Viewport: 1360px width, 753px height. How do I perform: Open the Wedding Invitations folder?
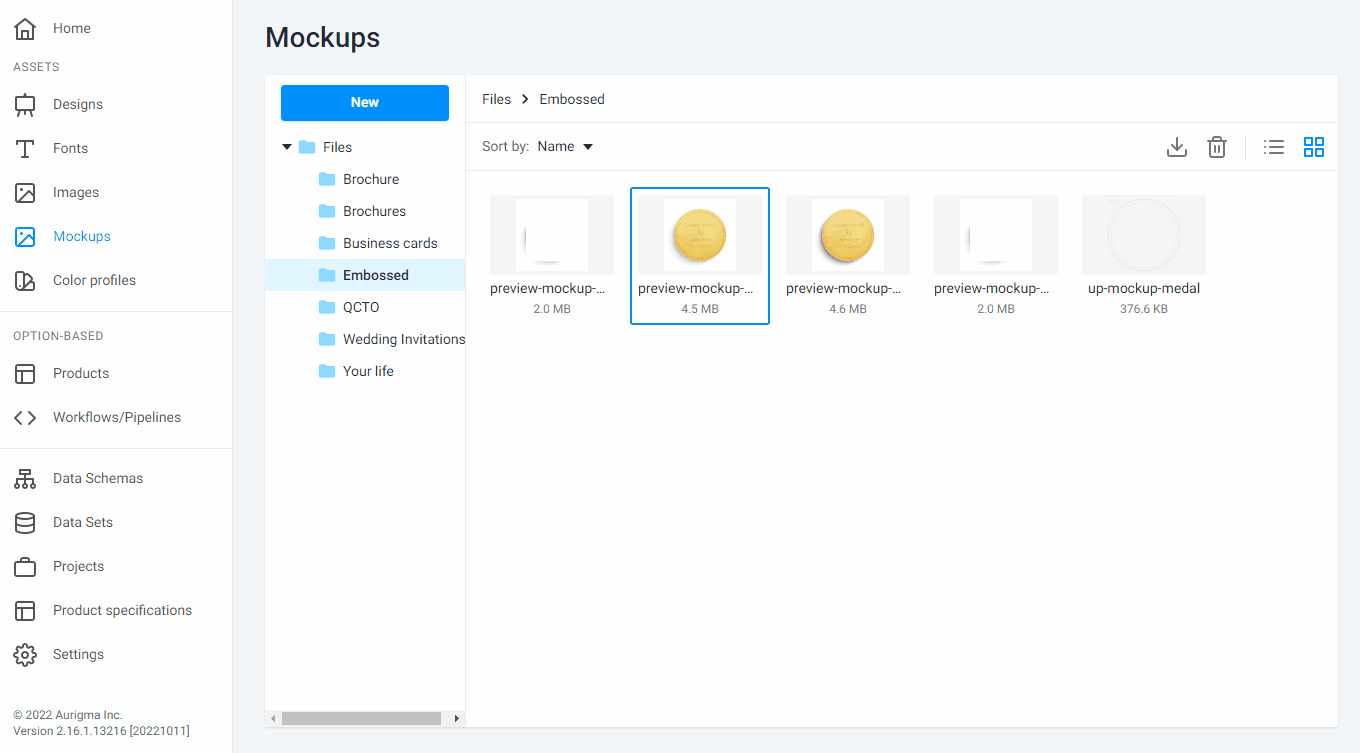pyautogui.click(x=403, y=339)
